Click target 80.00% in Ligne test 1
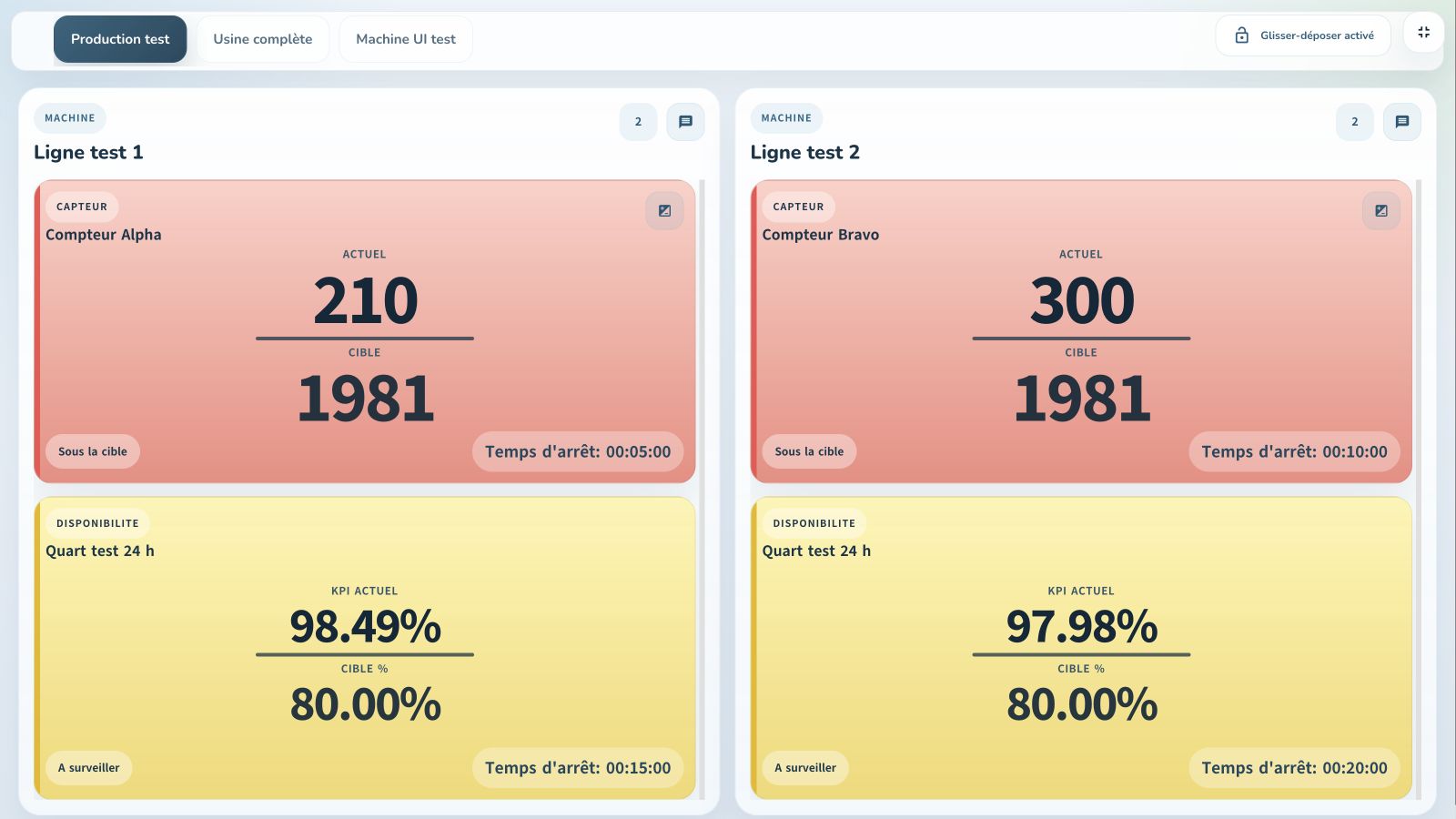Screen dimensions: 1456x819 365,704
